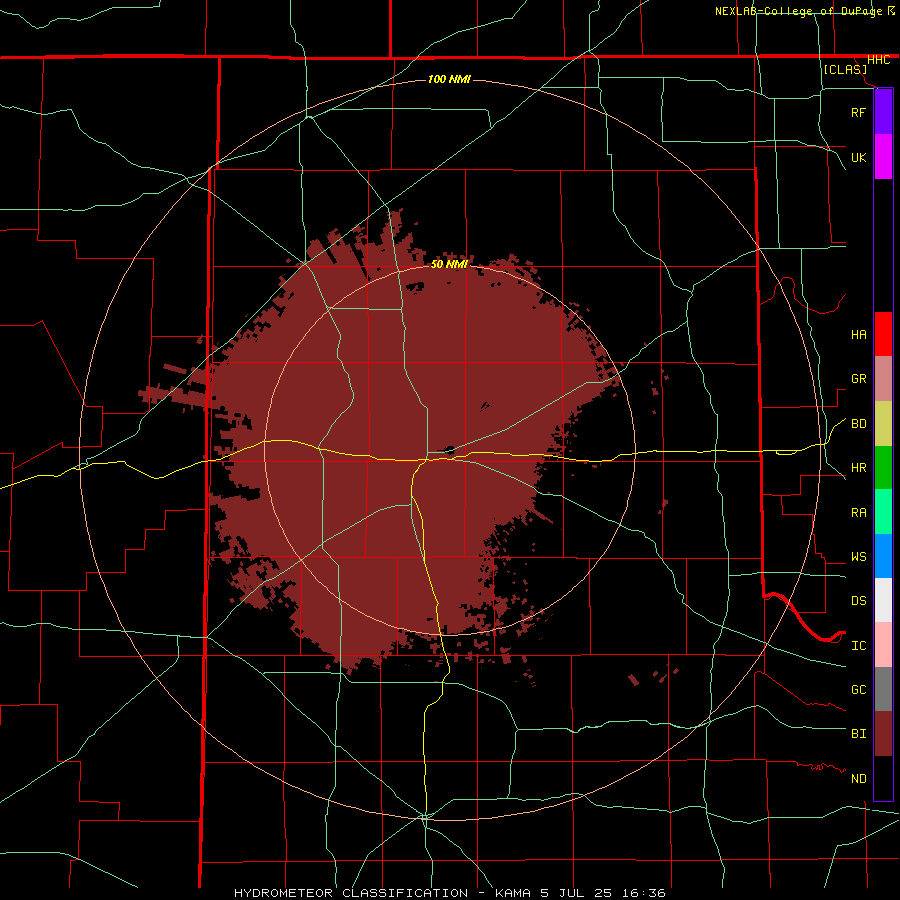
Task: Click the RF purple legend swatch
Action: click(883, 112)
